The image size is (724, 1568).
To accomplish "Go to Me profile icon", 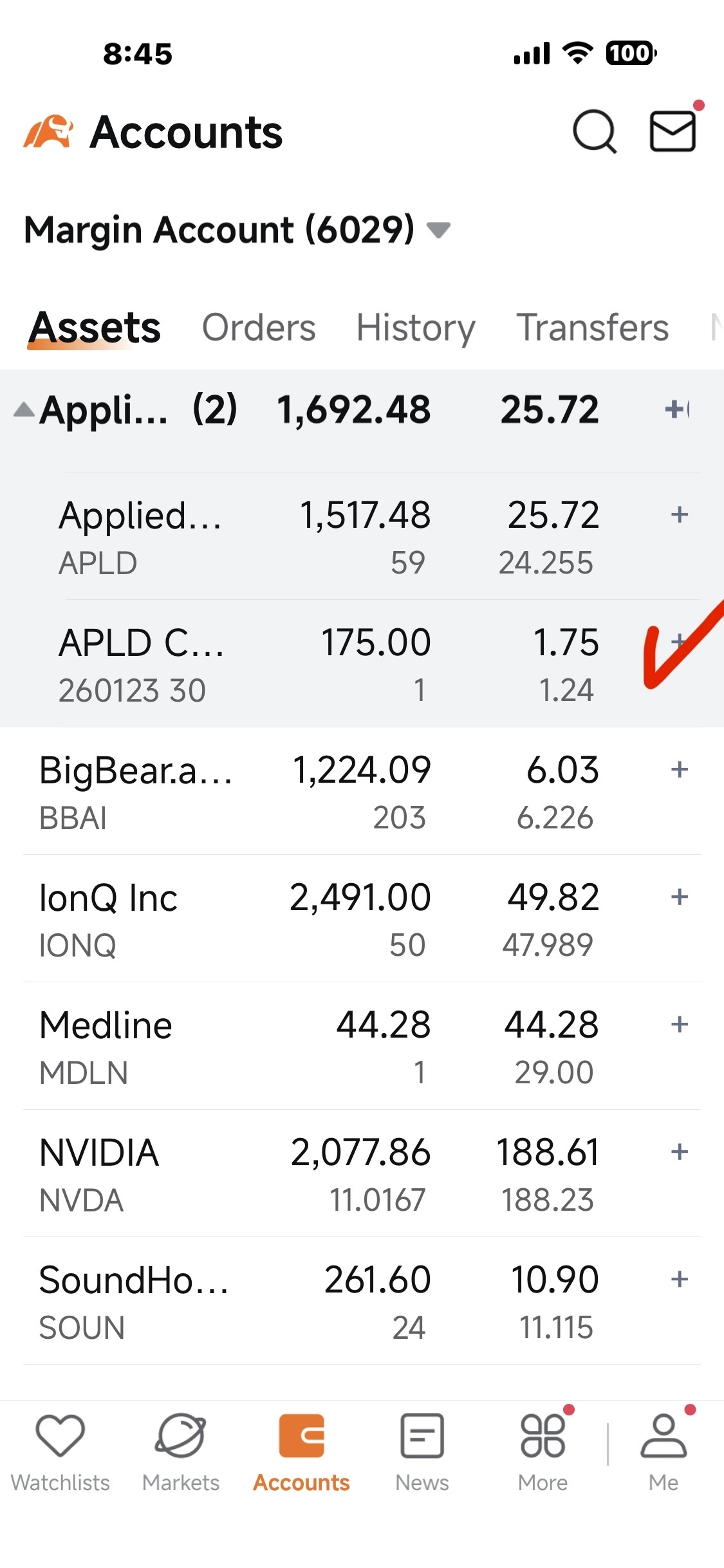I will [x=664, y=1435].
